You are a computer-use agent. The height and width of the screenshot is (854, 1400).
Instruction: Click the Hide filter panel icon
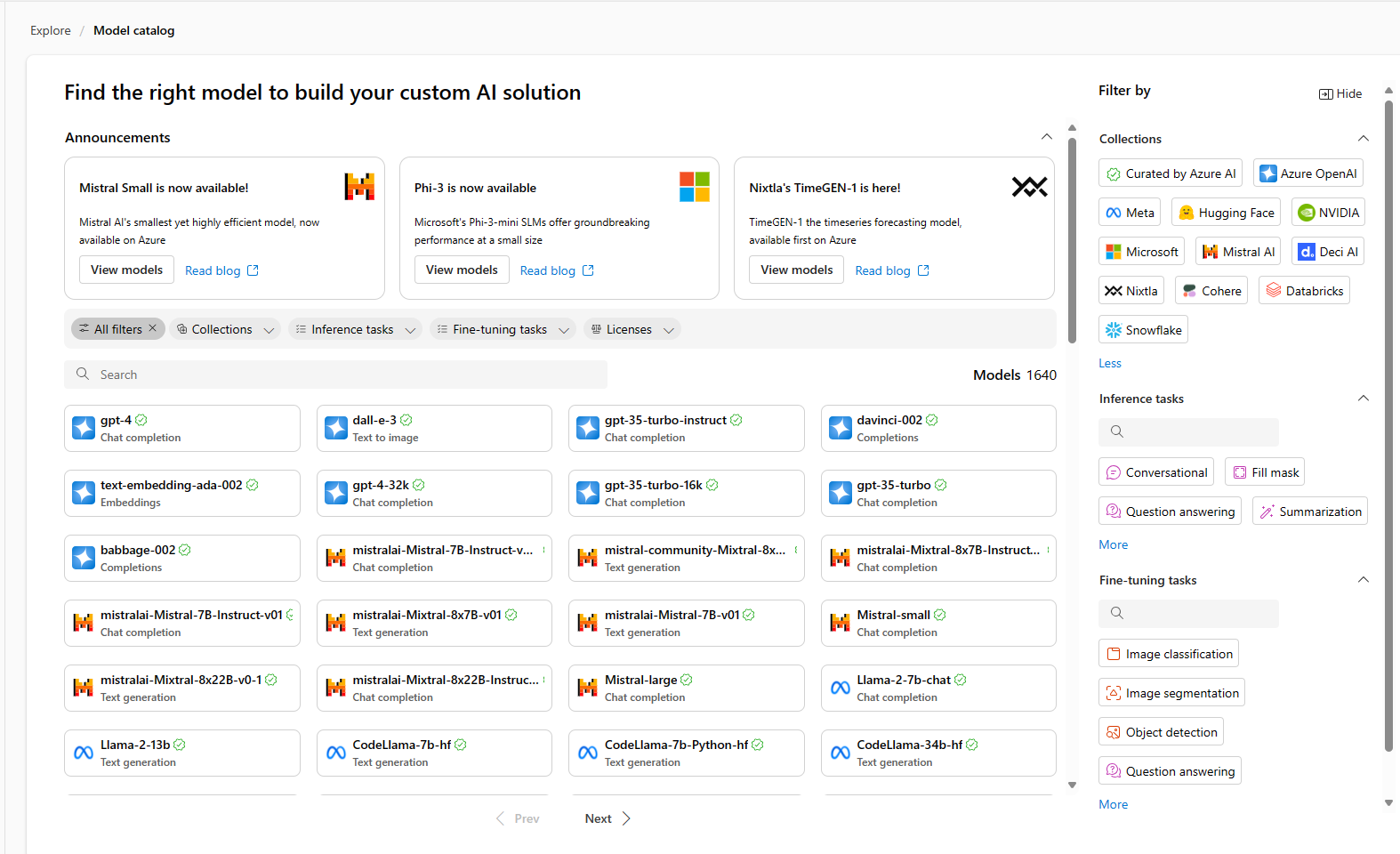click(1325, 94)
